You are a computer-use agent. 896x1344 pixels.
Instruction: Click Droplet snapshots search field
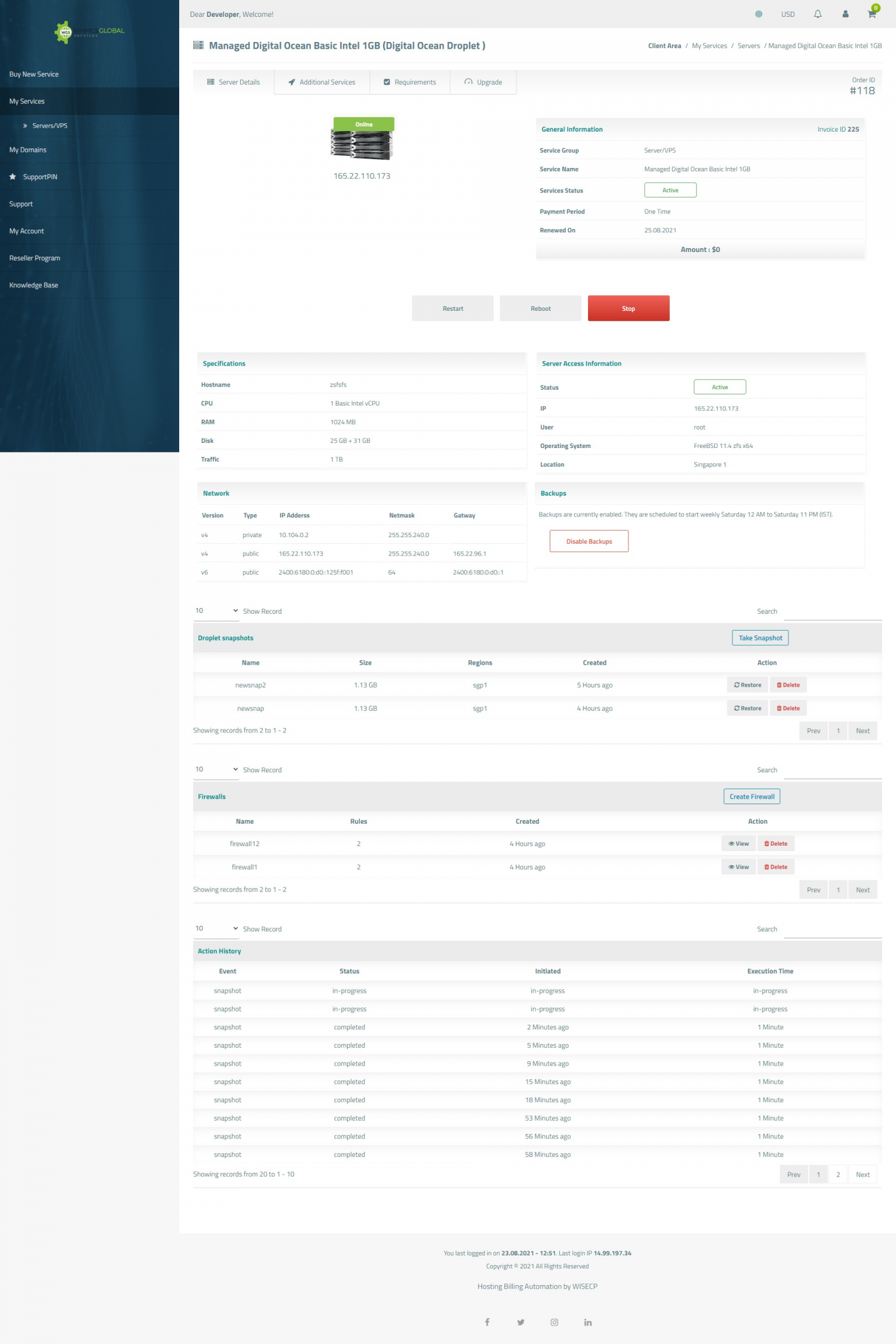tap(833, 612)
